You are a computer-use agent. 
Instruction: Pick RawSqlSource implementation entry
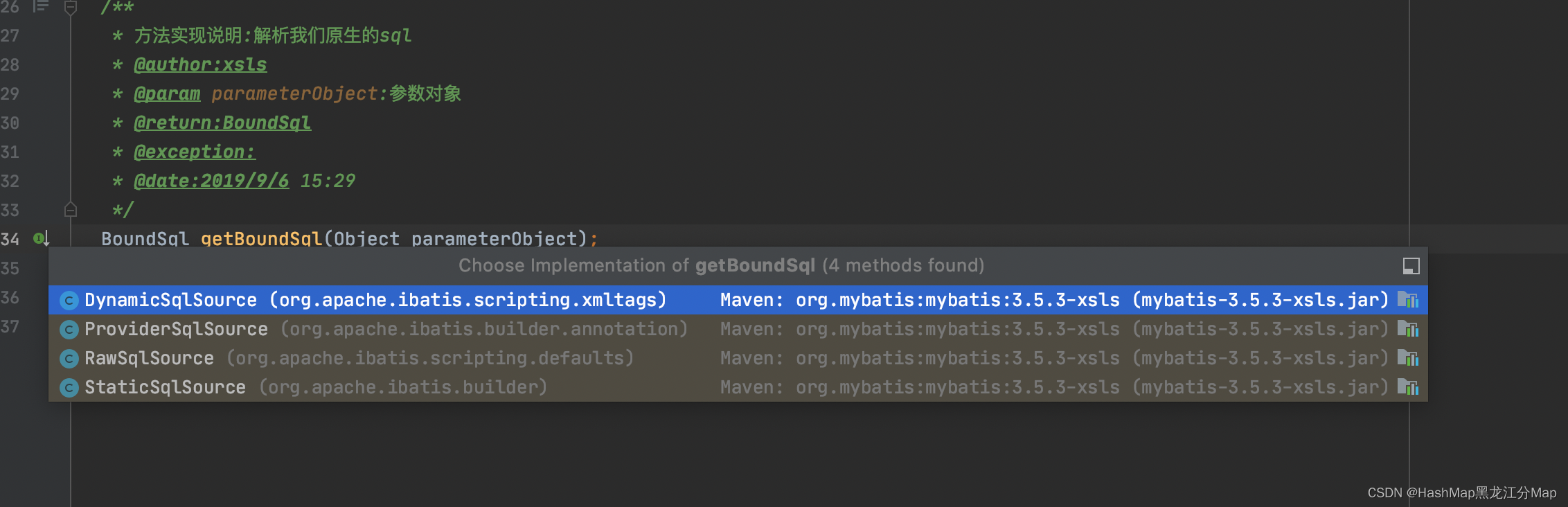coord(738,358)
